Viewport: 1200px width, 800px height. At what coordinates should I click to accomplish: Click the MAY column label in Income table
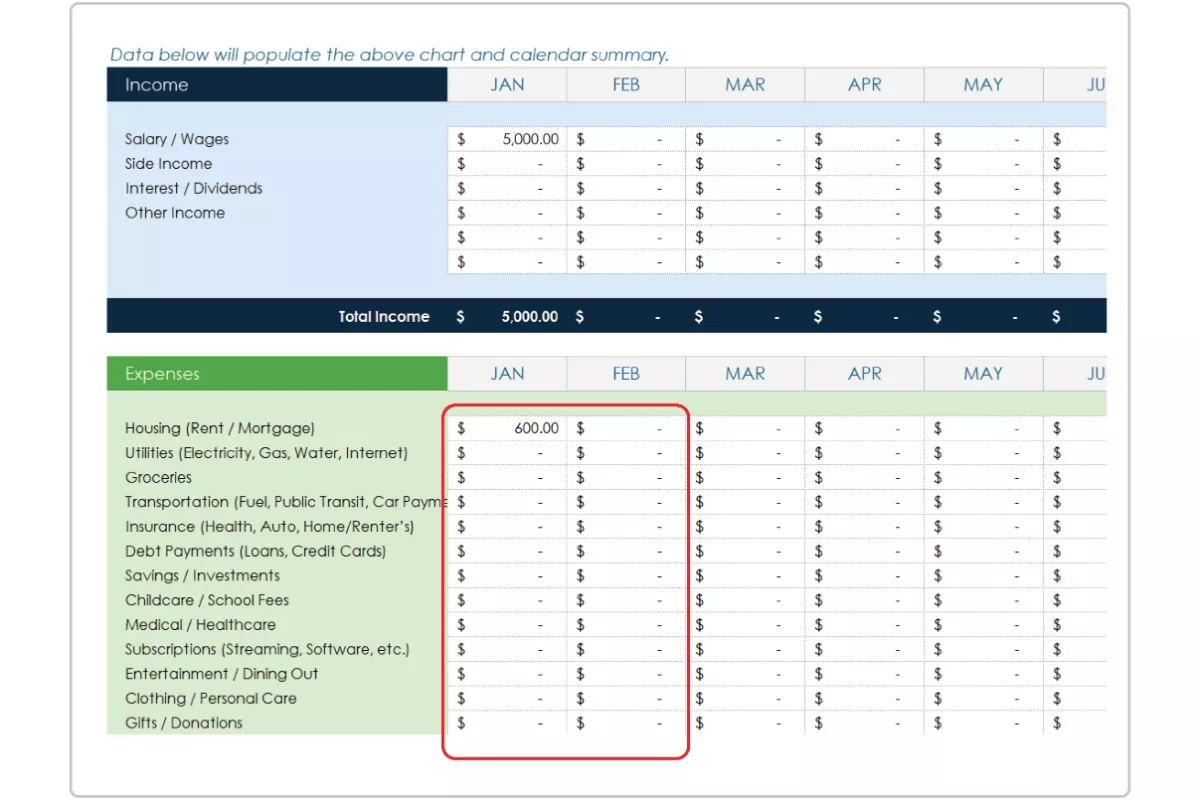983,85
